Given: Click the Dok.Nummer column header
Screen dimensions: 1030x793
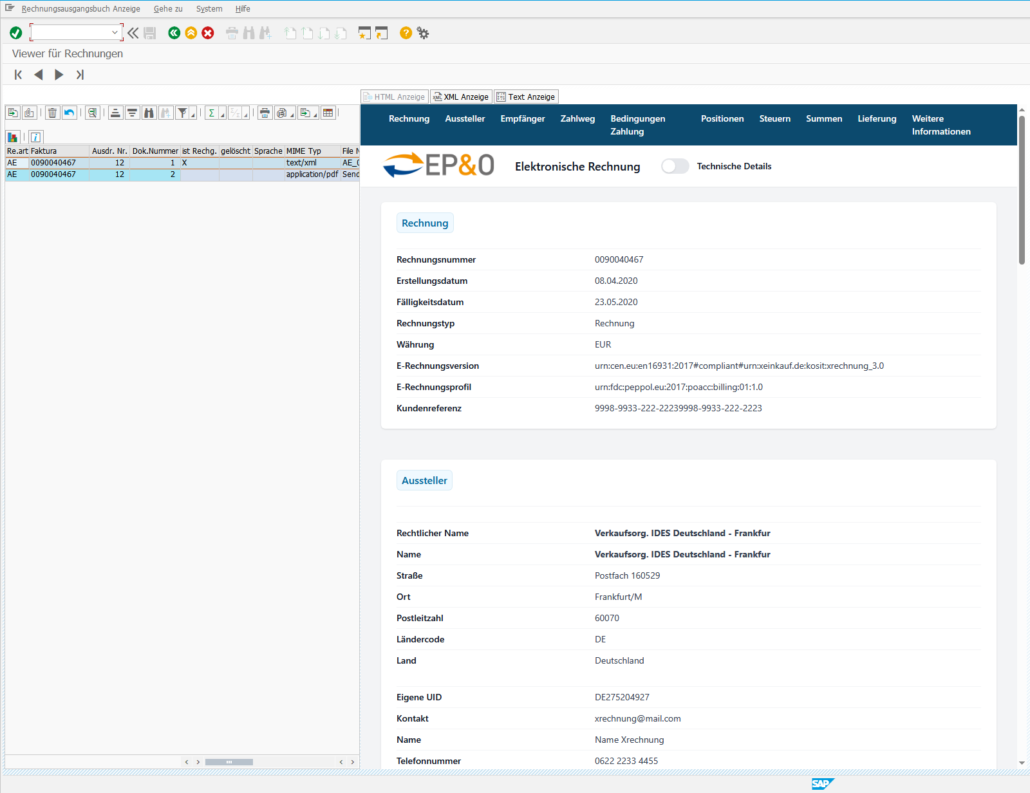Looking at the screenshot, I should coord(155,151).
